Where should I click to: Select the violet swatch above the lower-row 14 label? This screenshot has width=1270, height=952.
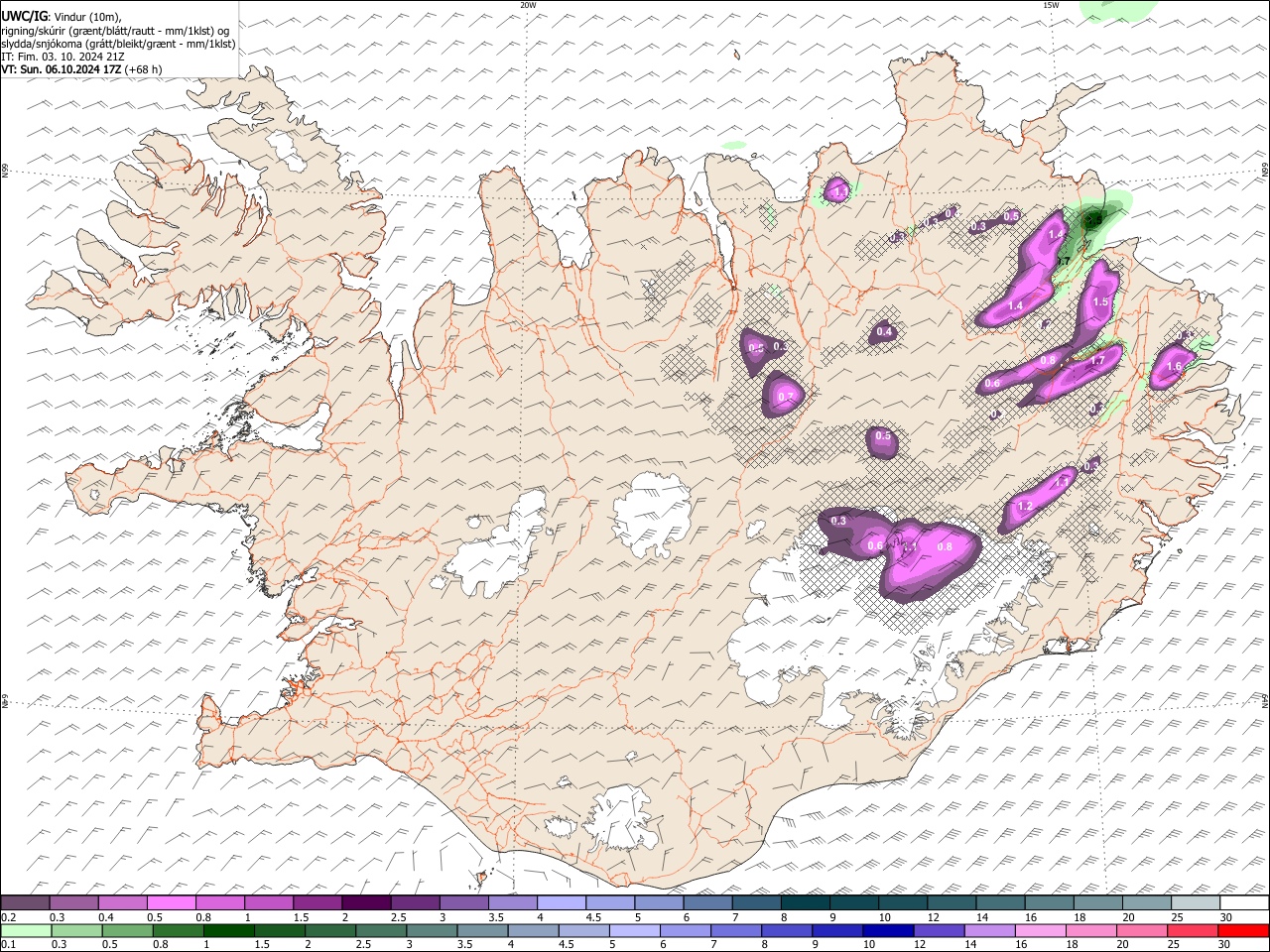(x=989, y=930)
